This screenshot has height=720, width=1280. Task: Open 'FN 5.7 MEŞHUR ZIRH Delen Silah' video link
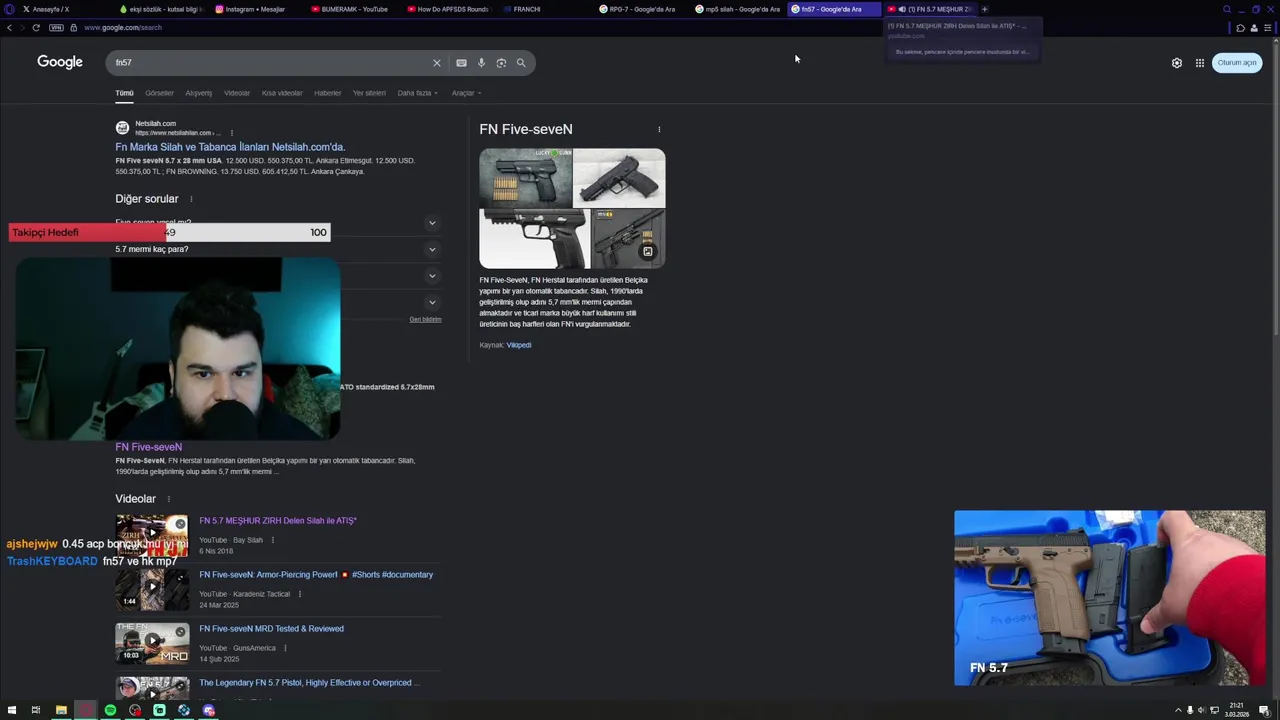click(x=278, y=521)
